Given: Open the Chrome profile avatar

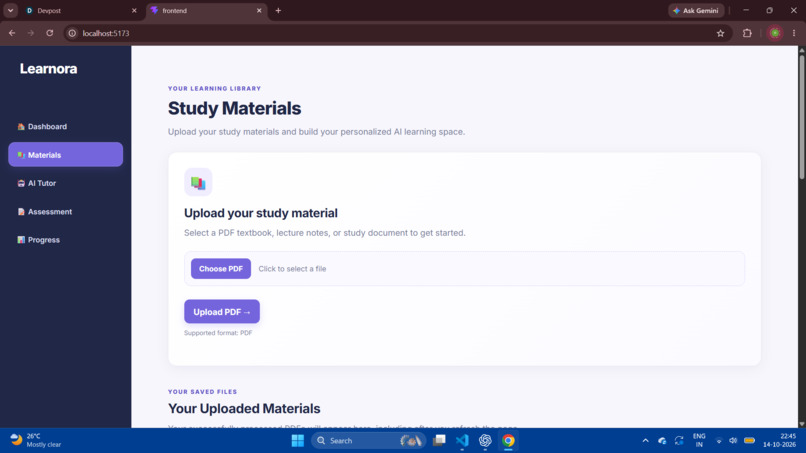Looking at the screenshot, I should point(775,33).
